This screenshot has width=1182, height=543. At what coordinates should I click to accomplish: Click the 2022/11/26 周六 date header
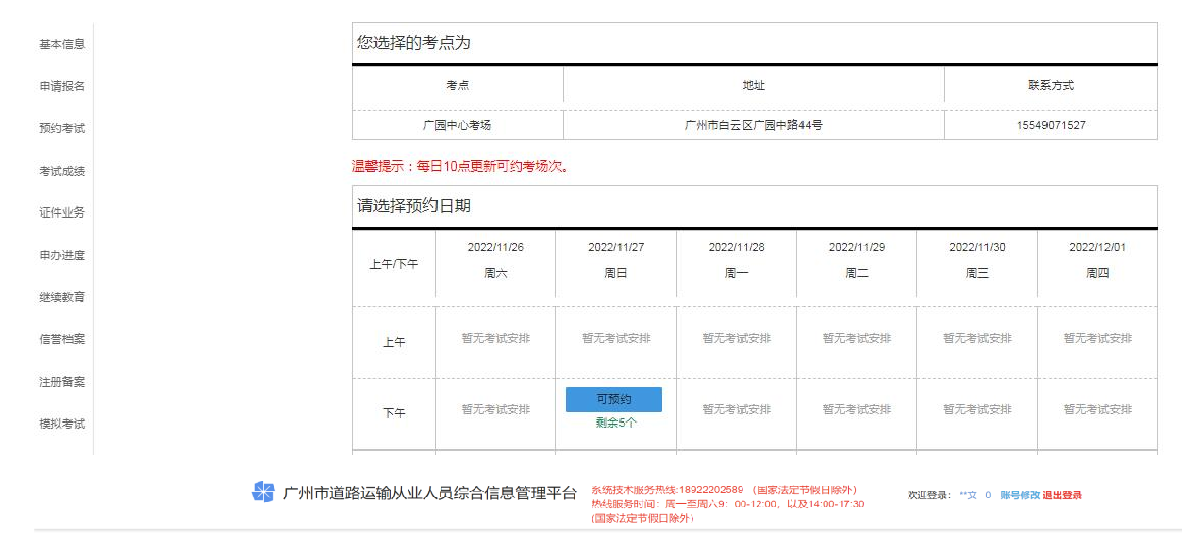495,260
